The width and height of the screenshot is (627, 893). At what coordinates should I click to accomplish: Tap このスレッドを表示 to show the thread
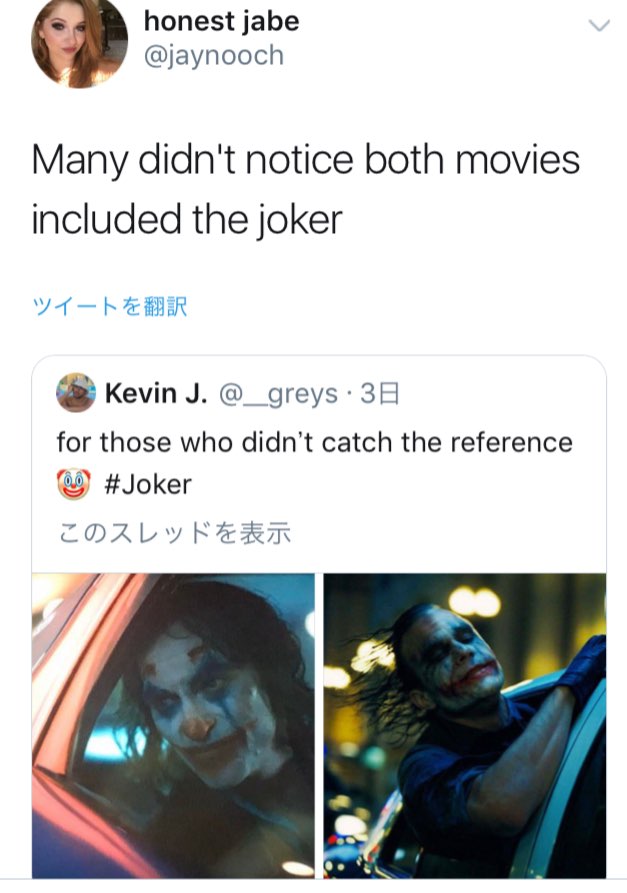[x=175, y=532]
